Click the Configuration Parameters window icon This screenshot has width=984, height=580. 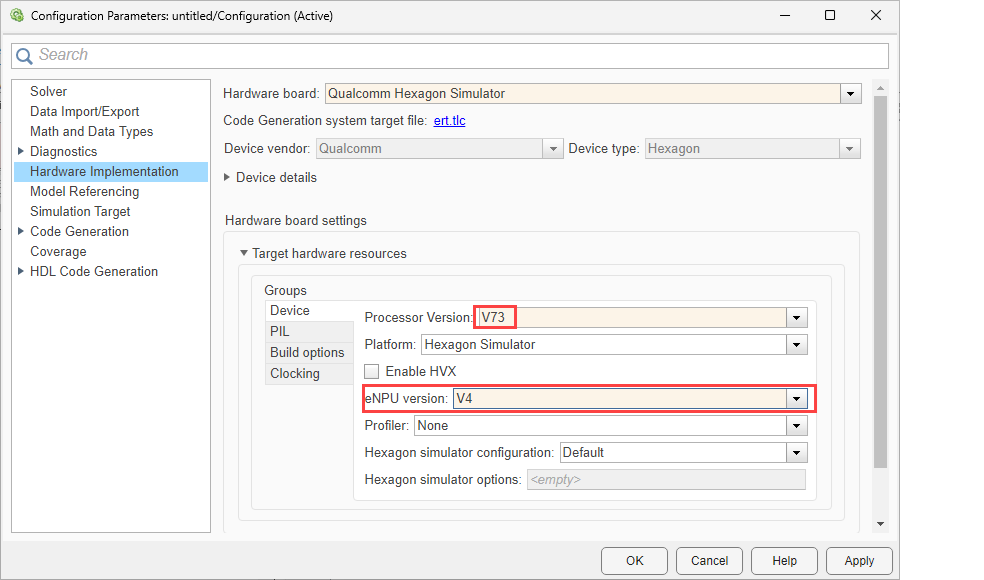pos(16,16)
